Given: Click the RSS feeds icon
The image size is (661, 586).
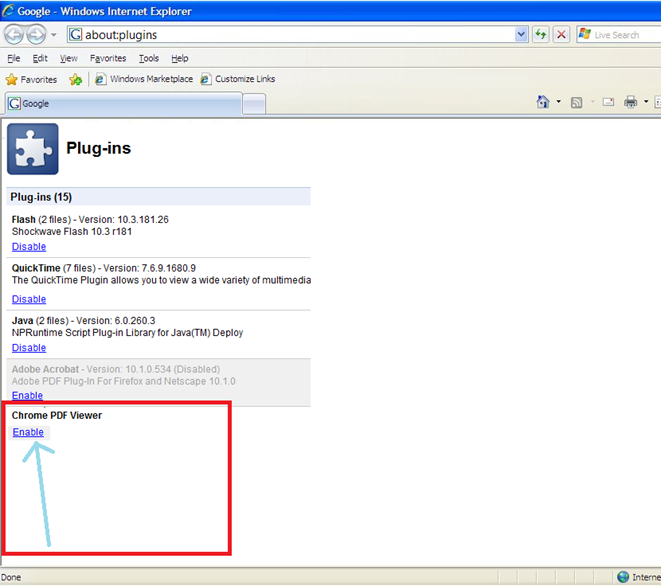Looking at the screenshot, I should click(x=576, y=102).
